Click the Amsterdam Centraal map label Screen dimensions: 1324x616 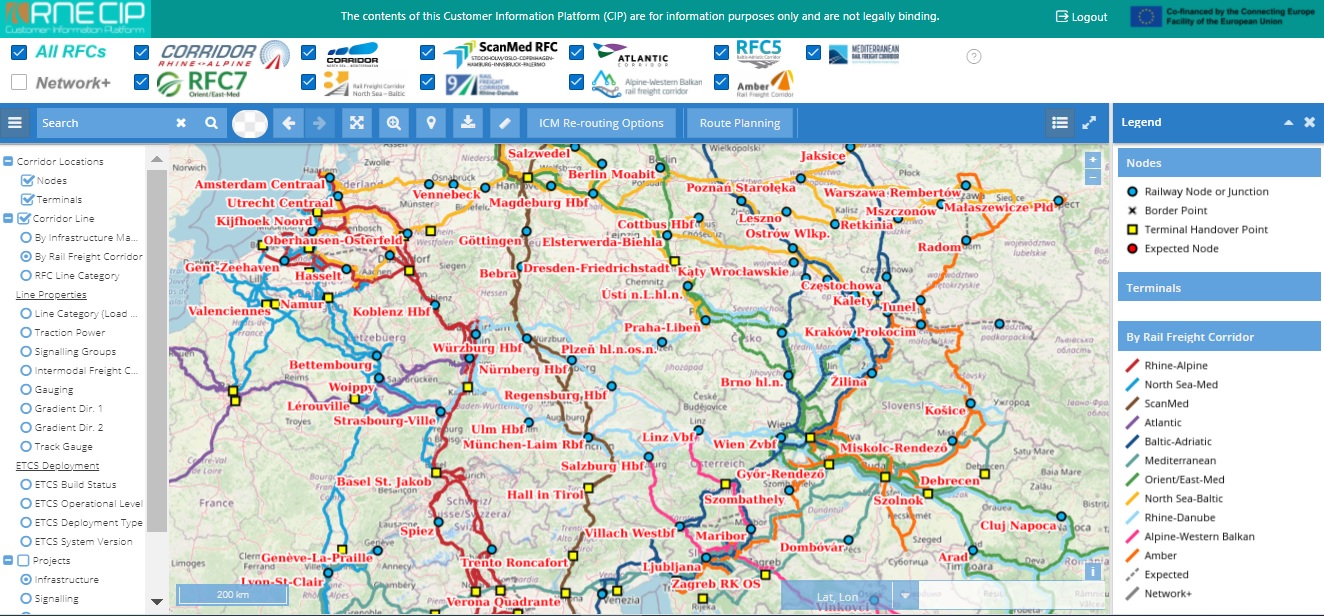pyautogui.click(x=260, y=185)
